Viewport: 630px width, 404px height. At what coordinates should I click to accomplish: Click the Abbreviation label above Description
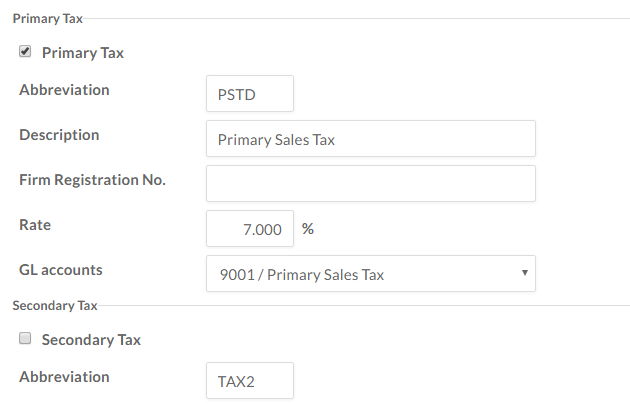pyautogui.click(x=64, y=90)
